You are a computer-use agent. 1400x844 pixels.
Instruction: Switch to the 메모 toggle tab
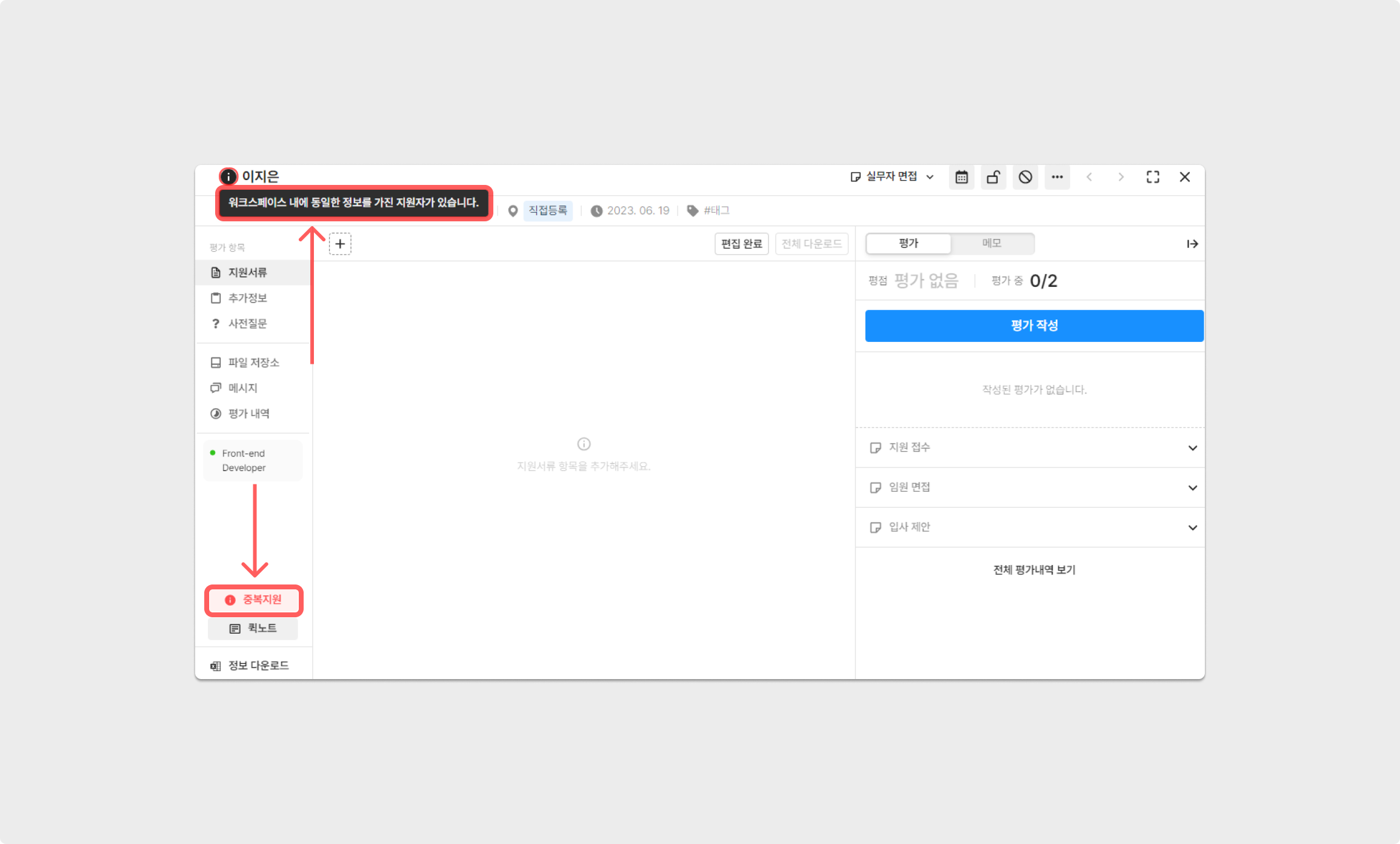[x=992, y=243]
